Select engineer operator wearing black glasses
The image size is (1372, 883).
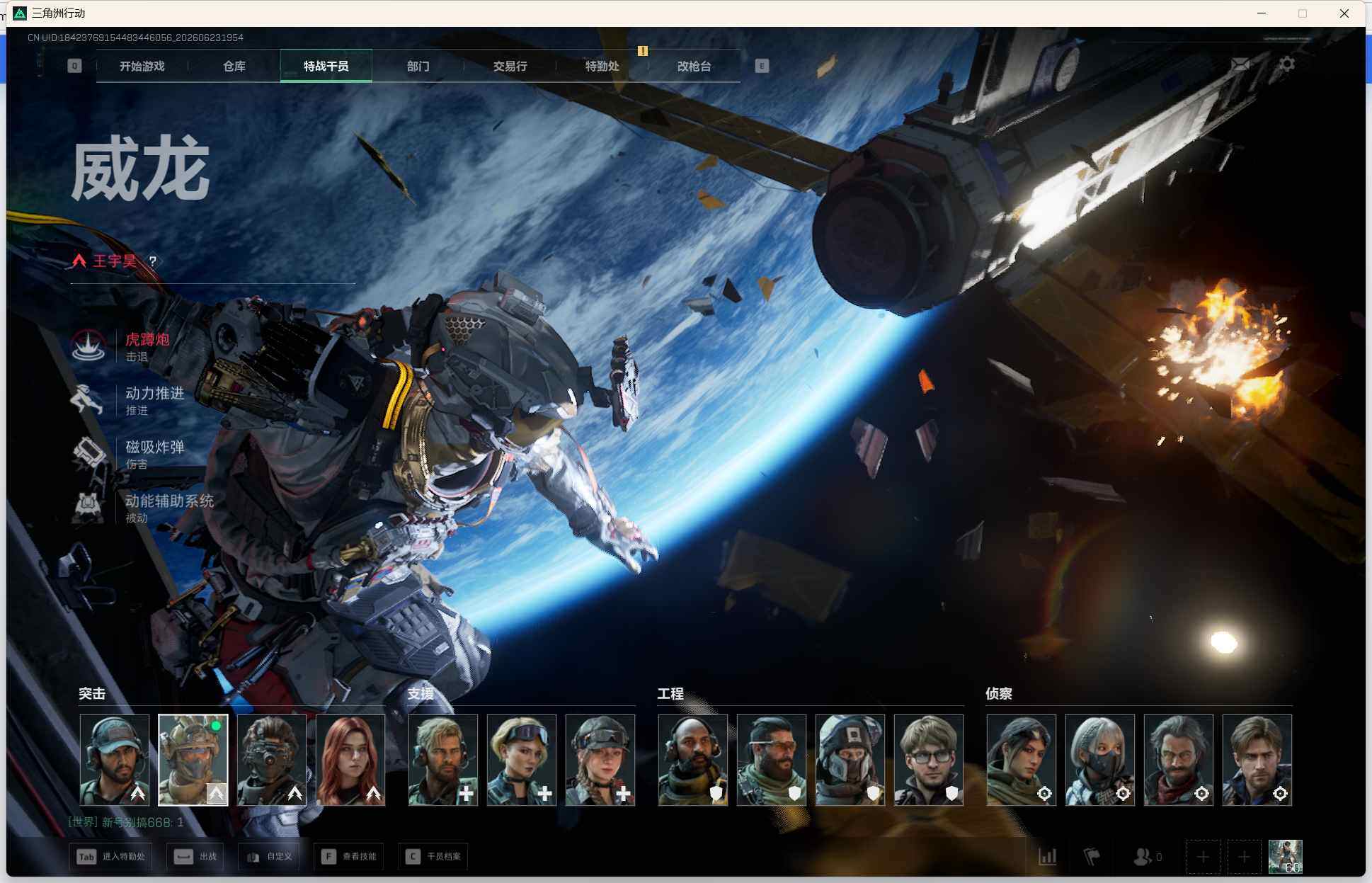click(x=929, y=760)
